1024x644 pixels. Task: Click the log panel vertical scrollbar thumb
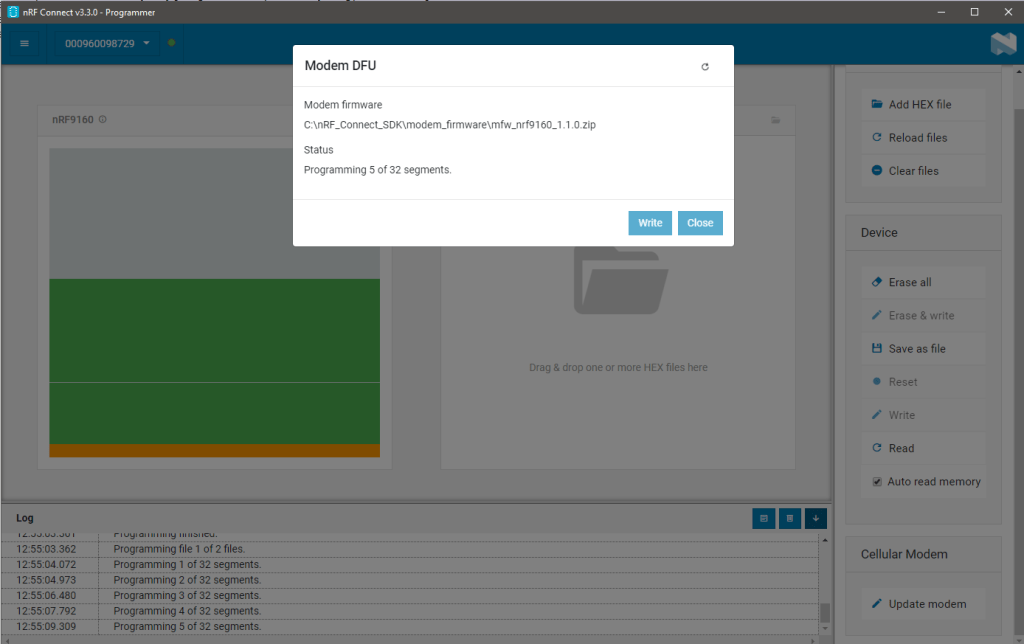point(825,613)
